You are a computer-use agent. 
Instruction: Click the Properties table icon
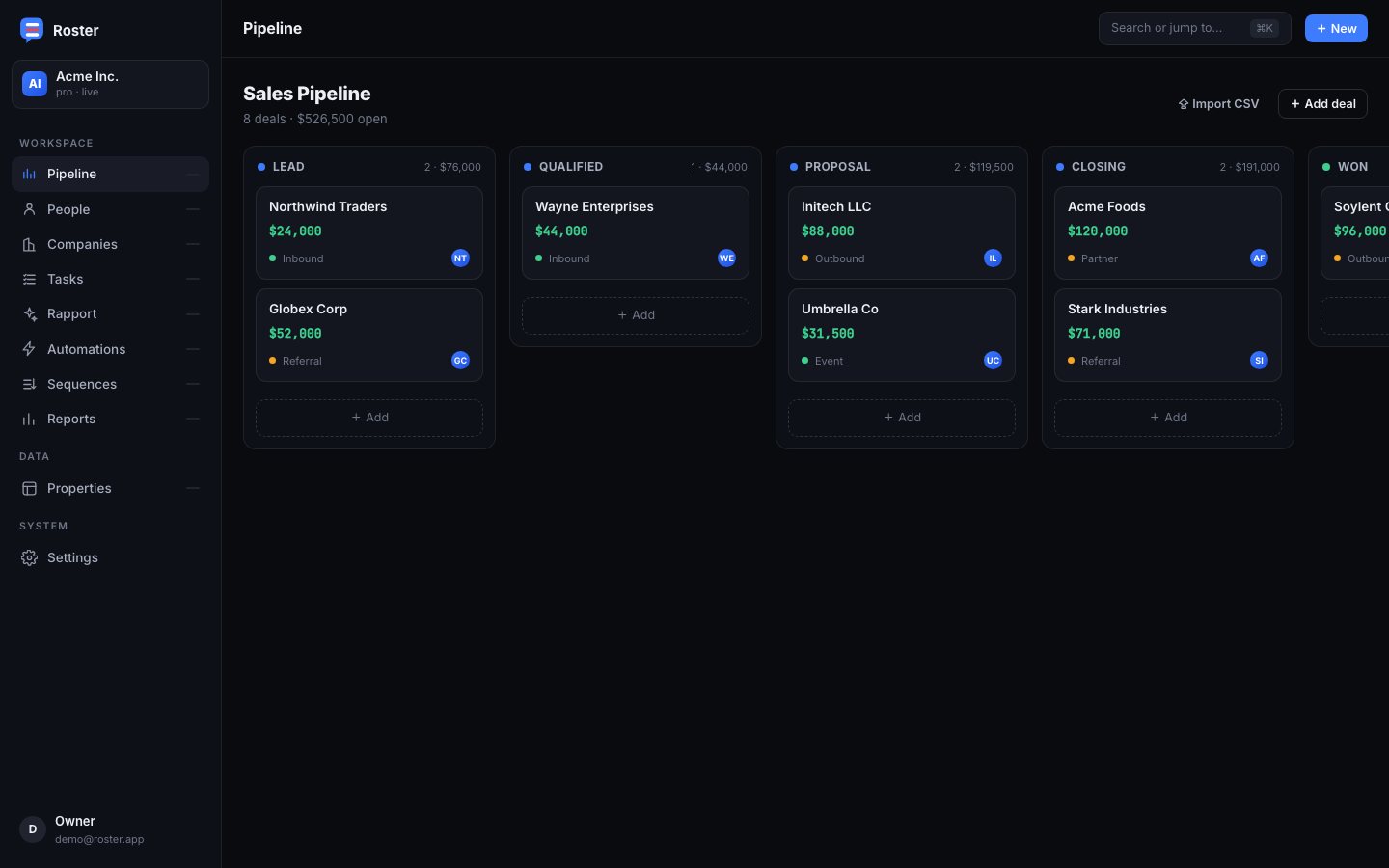click(x=29, y=488)
